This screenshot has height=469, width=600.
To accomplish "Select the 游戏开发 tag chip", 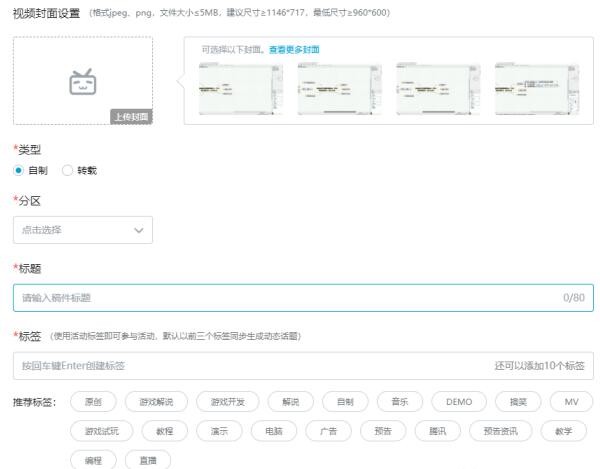I will (x=227, y=402).
